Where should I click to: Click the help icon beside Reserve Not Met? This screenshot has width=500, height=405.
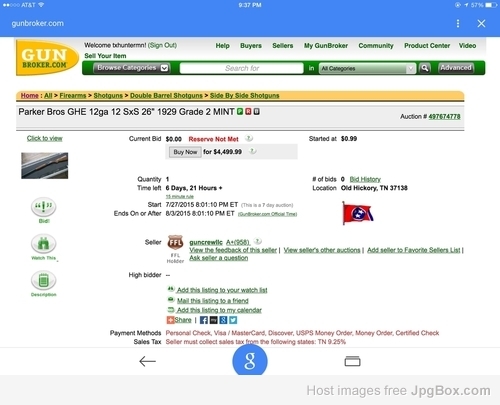249,138
